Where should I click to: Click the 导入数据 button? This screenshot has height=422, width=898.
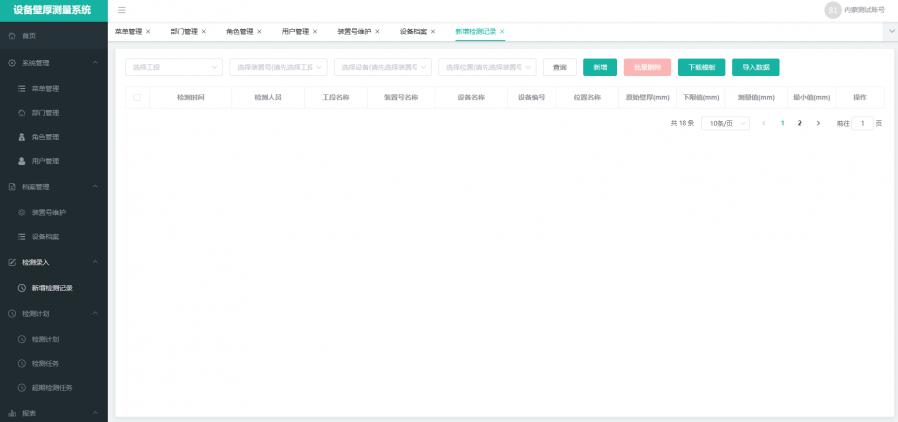[755, 67]
